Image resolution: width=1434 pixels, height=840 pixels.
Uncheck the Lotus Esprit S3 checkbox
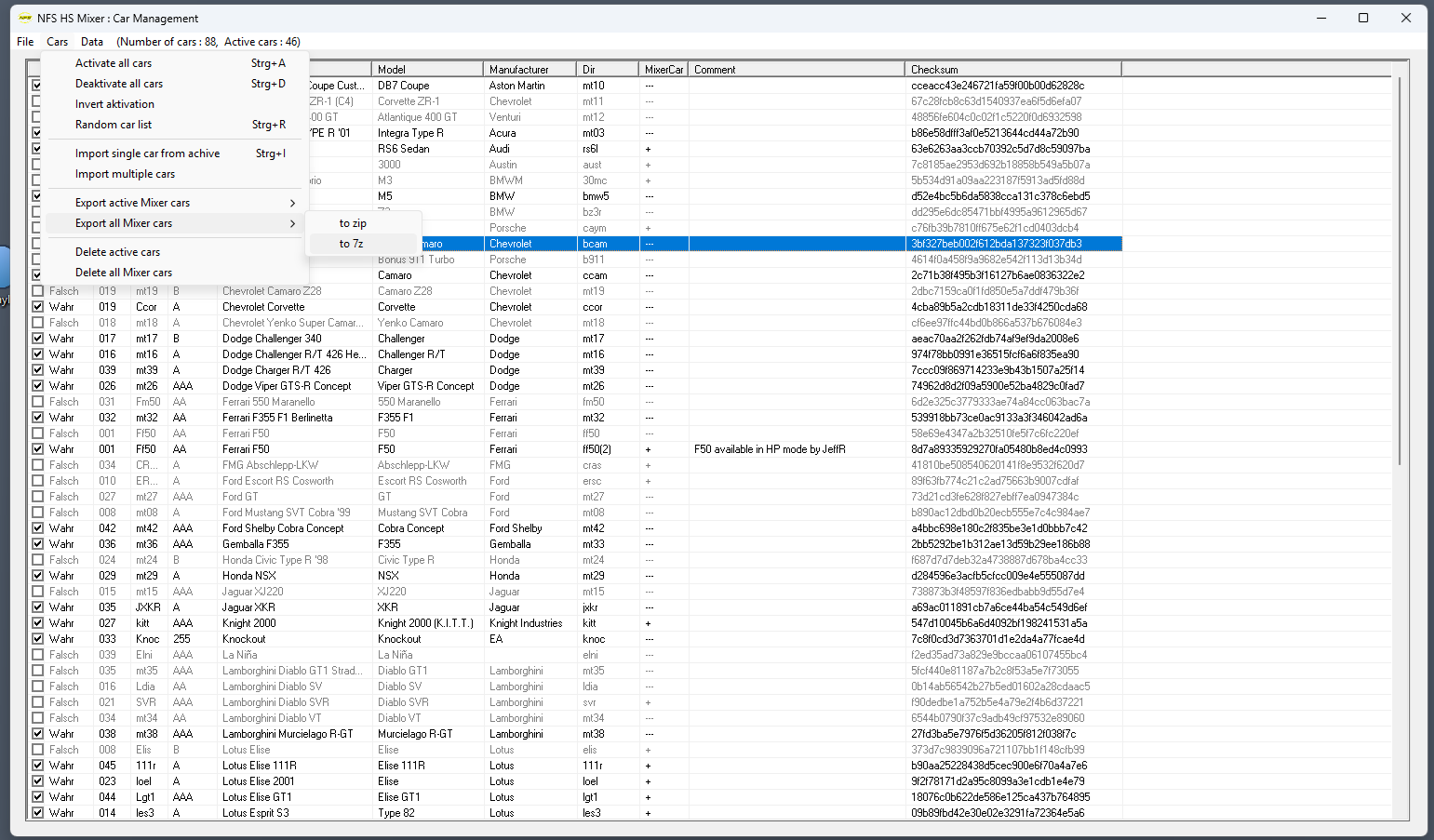[x=38, y=813]
